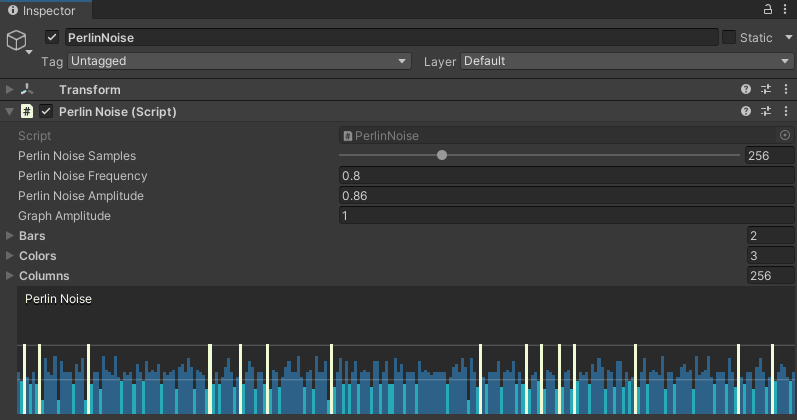
Task: Open Transform component presets
Action: point(765,89)
